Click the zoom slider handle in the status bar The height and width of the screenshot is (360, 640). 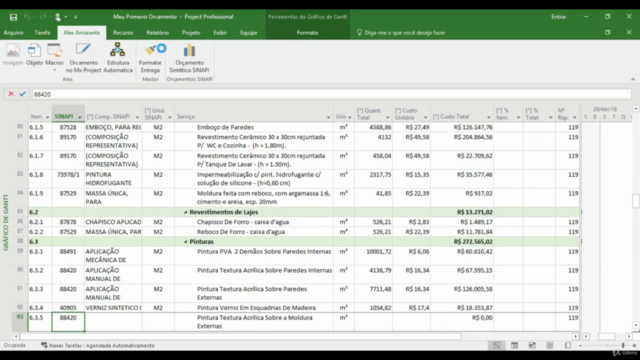pos(623,345)
